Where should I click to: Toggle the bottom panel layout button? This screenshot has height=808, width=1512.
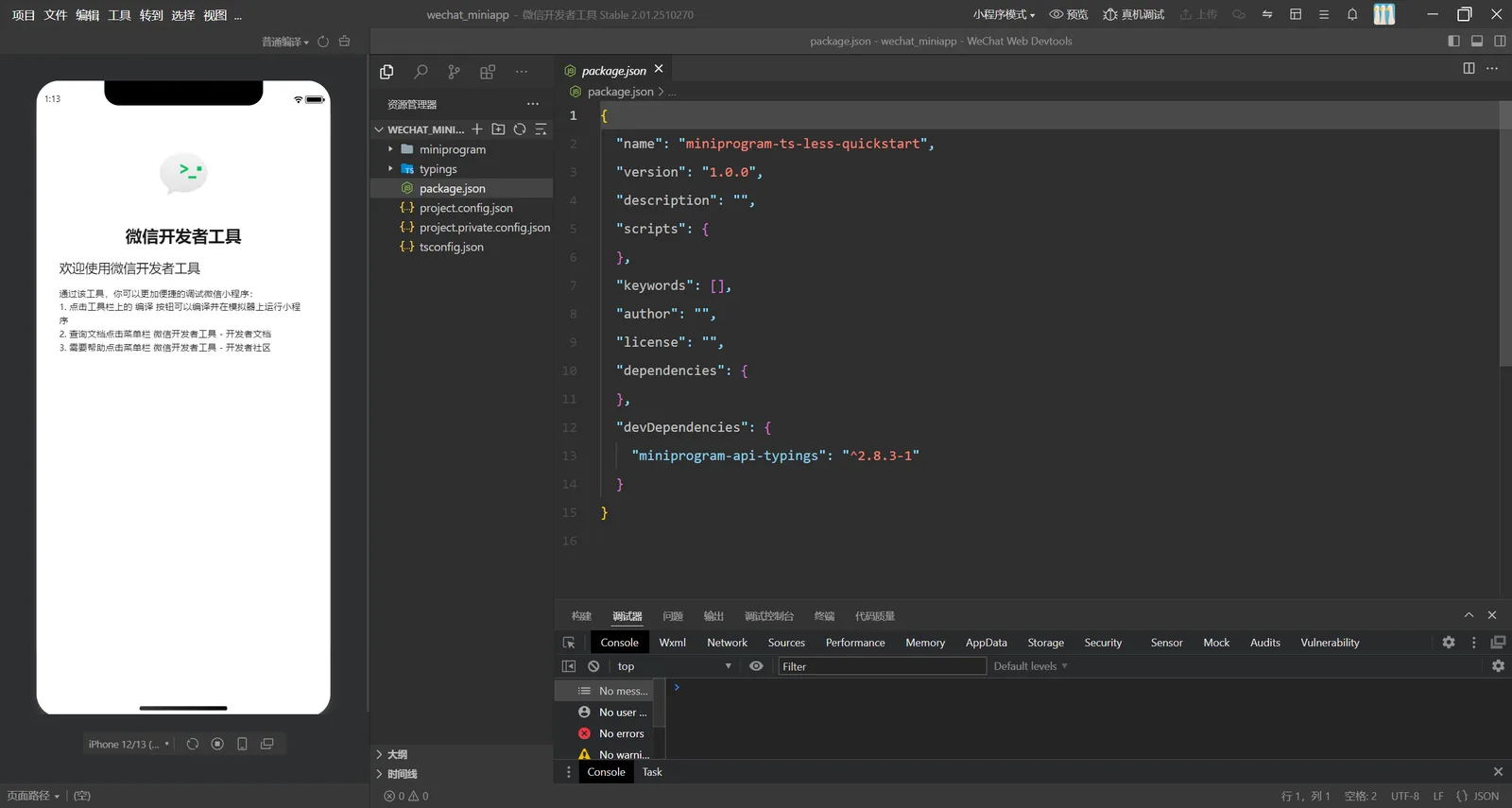click(x=1477, y=41)
